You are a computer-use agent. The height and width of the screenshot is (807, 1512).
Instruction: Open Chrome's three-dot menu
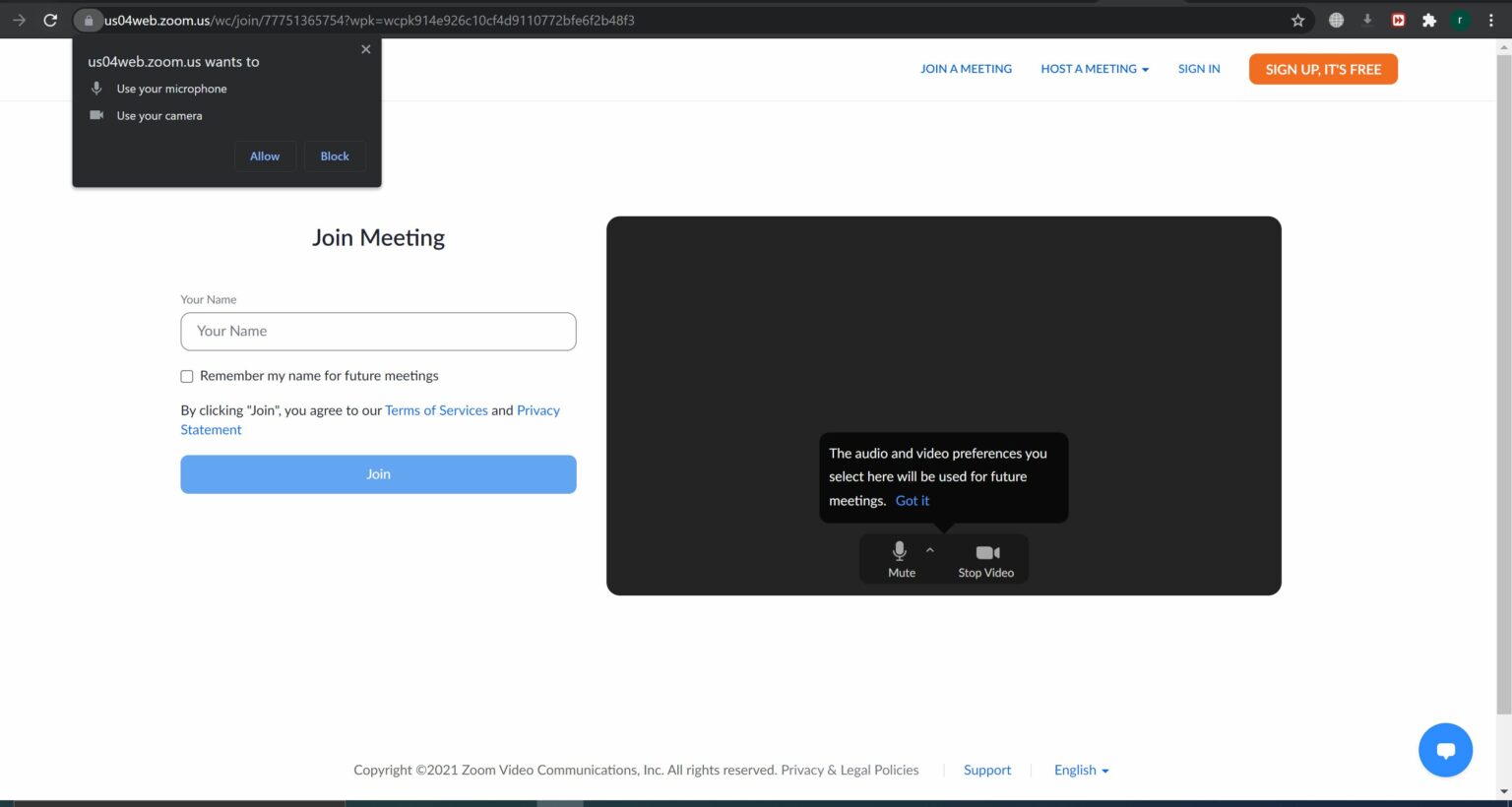coord(1490,20)
